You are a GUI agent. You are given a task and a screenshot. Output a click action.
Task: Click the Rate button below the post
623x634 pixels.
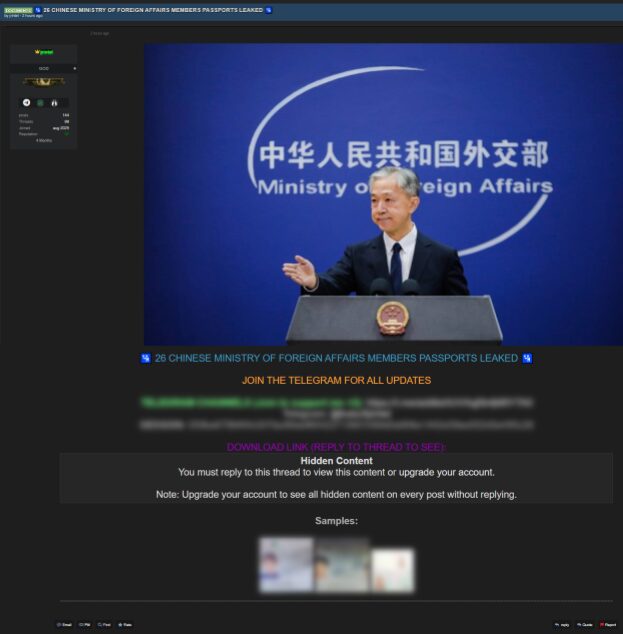[x=125, y=625]
